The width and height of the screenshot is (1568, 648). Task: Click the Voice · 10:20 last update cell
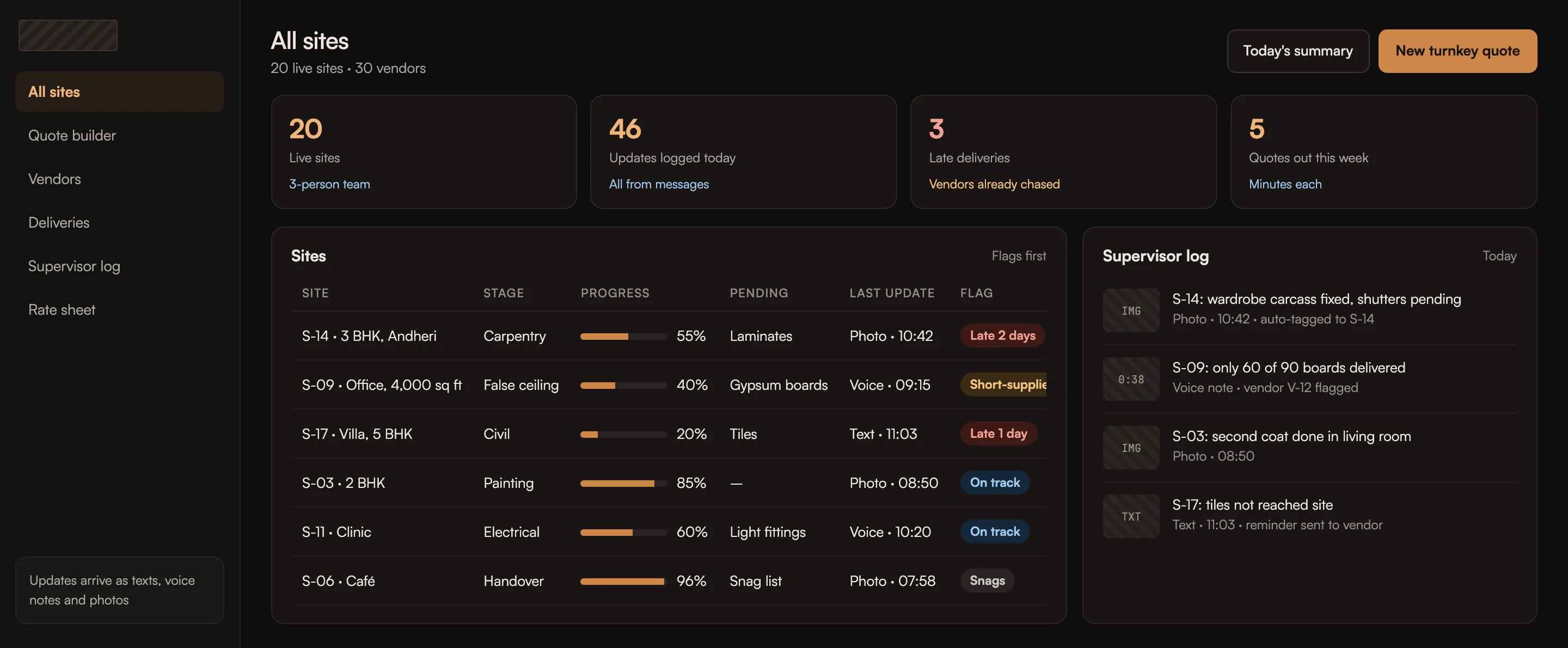tap(890, 531)
